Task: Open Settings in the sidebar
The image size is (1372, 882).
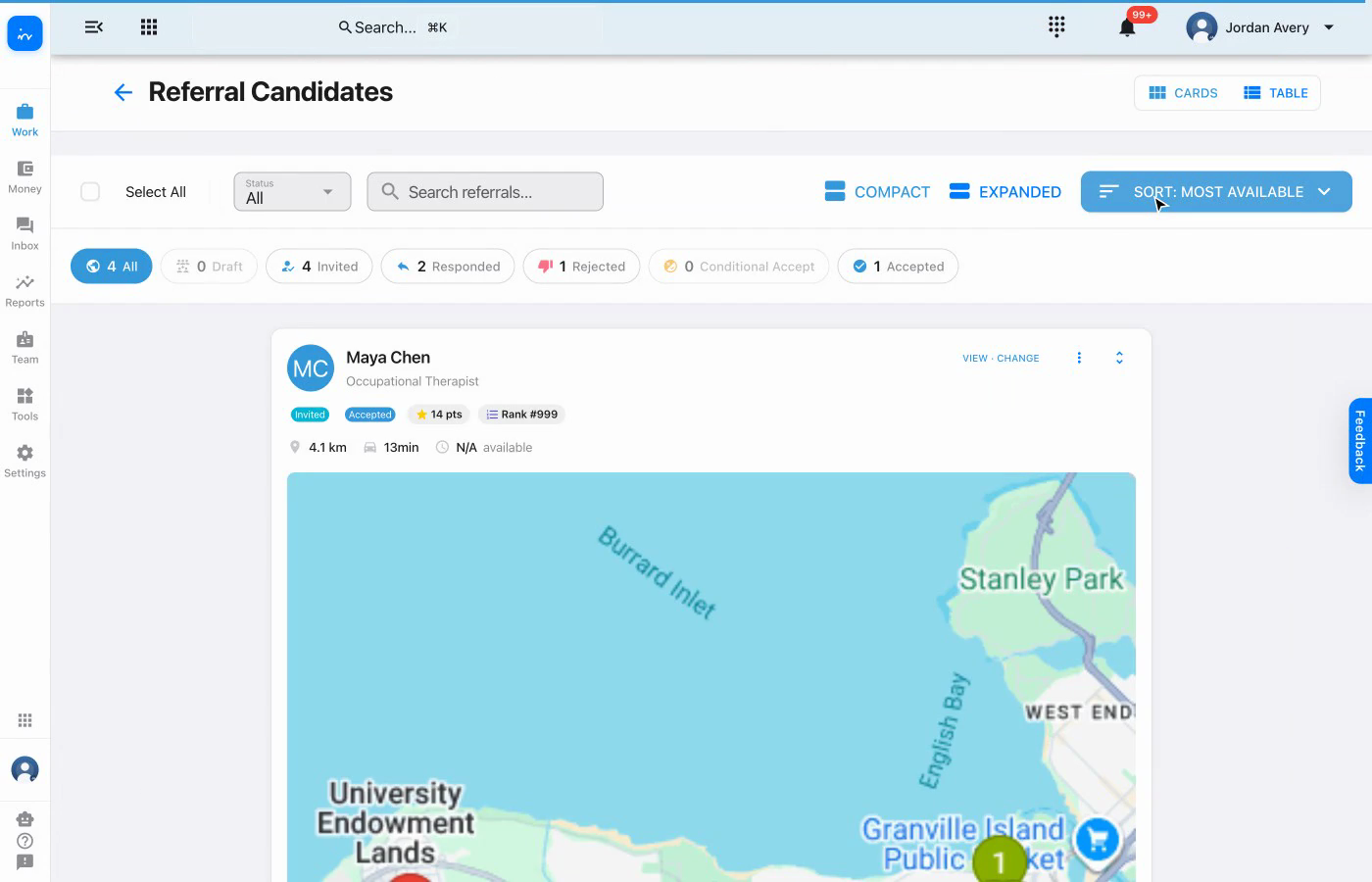Action: [24, 462]
